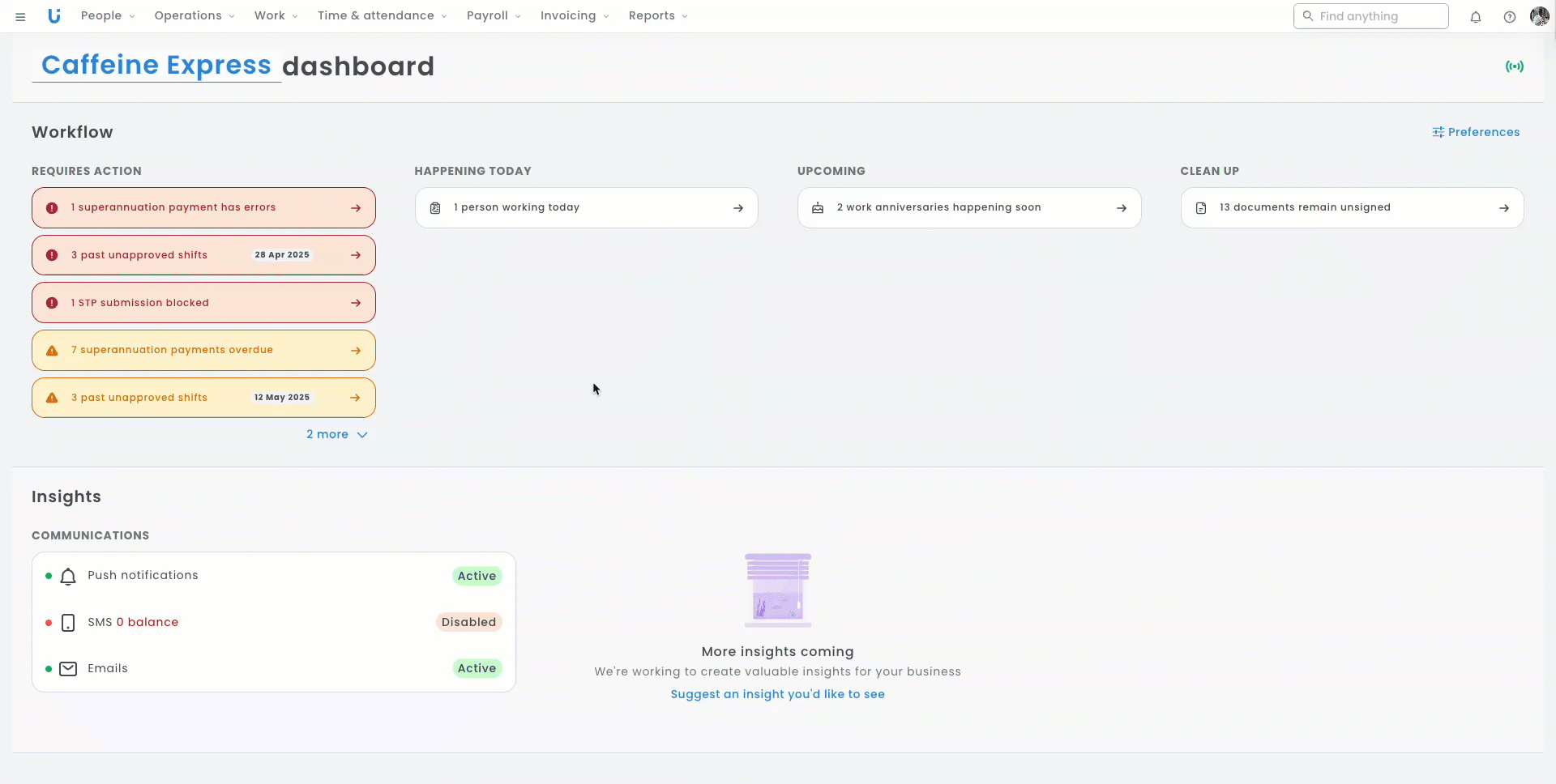The image size is (1556, 784).
Task: Click the Push notifications Active badge
Action: [x=477, y=576]
